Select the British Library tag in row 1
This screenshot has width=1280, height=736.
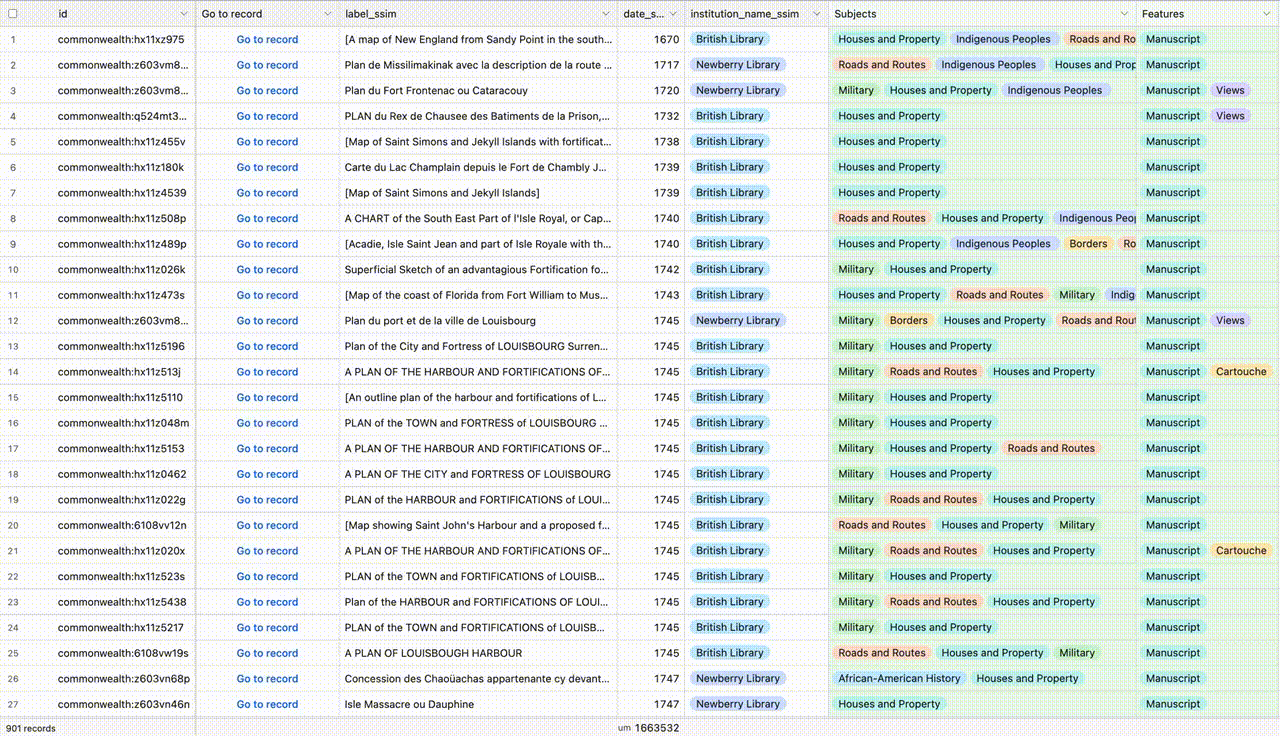point(729,39)
